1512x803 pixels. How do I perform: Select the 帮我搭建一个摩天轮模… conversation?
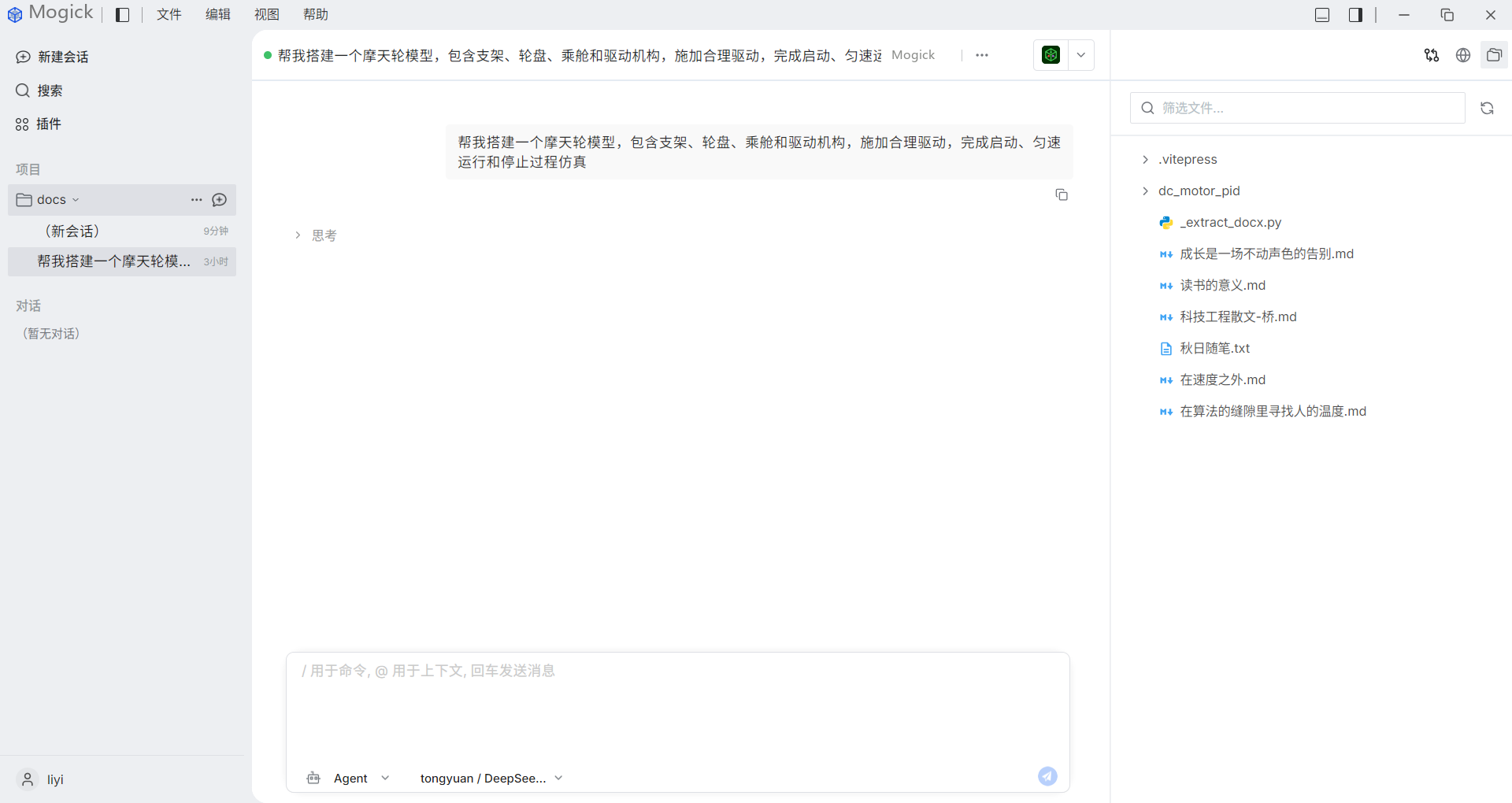[122, 261]
